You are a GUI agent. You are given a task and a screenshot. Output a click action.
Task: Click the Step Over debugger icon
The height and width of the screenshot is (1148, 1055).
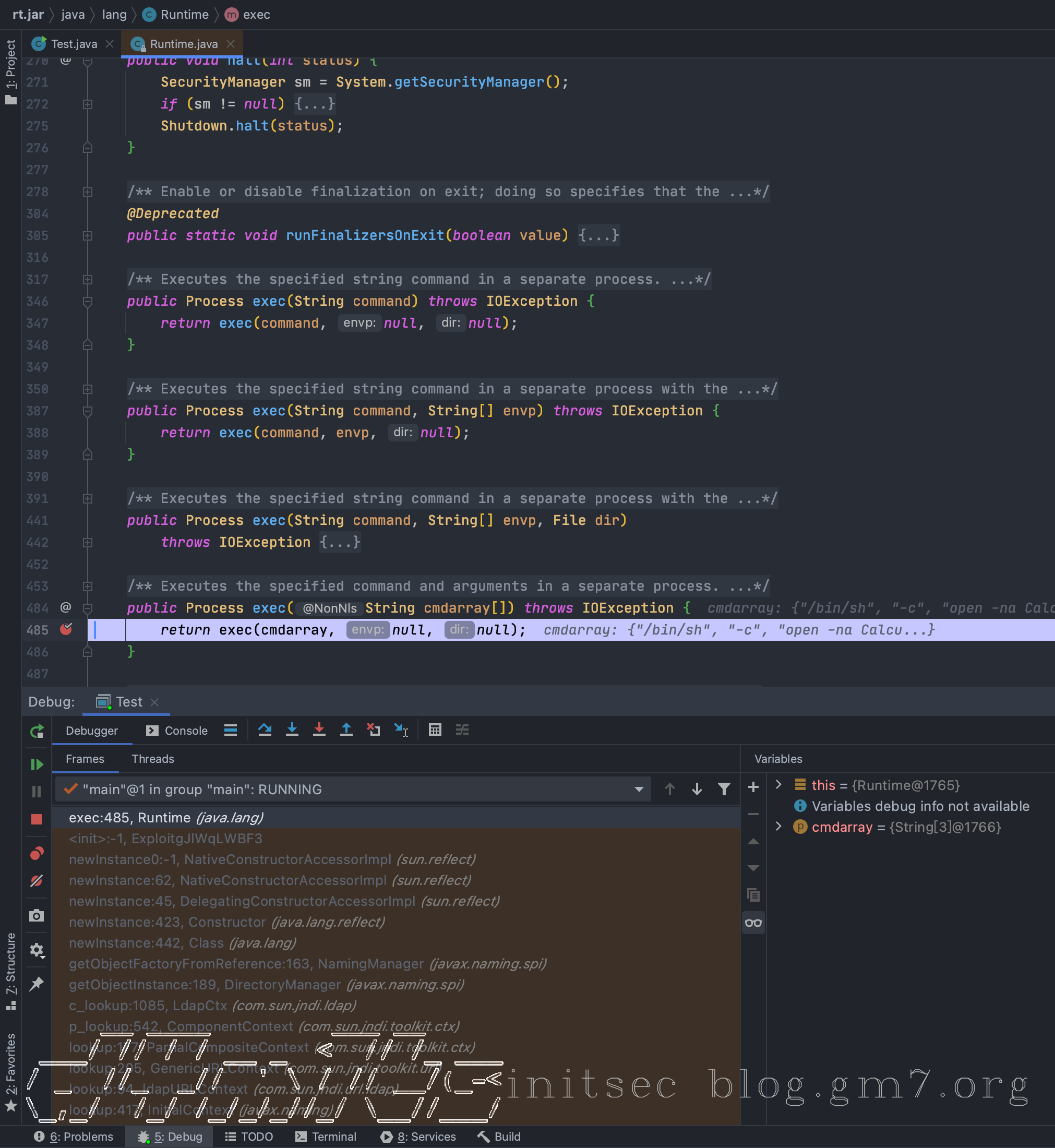pyautogui.click(x=265, y=730)
